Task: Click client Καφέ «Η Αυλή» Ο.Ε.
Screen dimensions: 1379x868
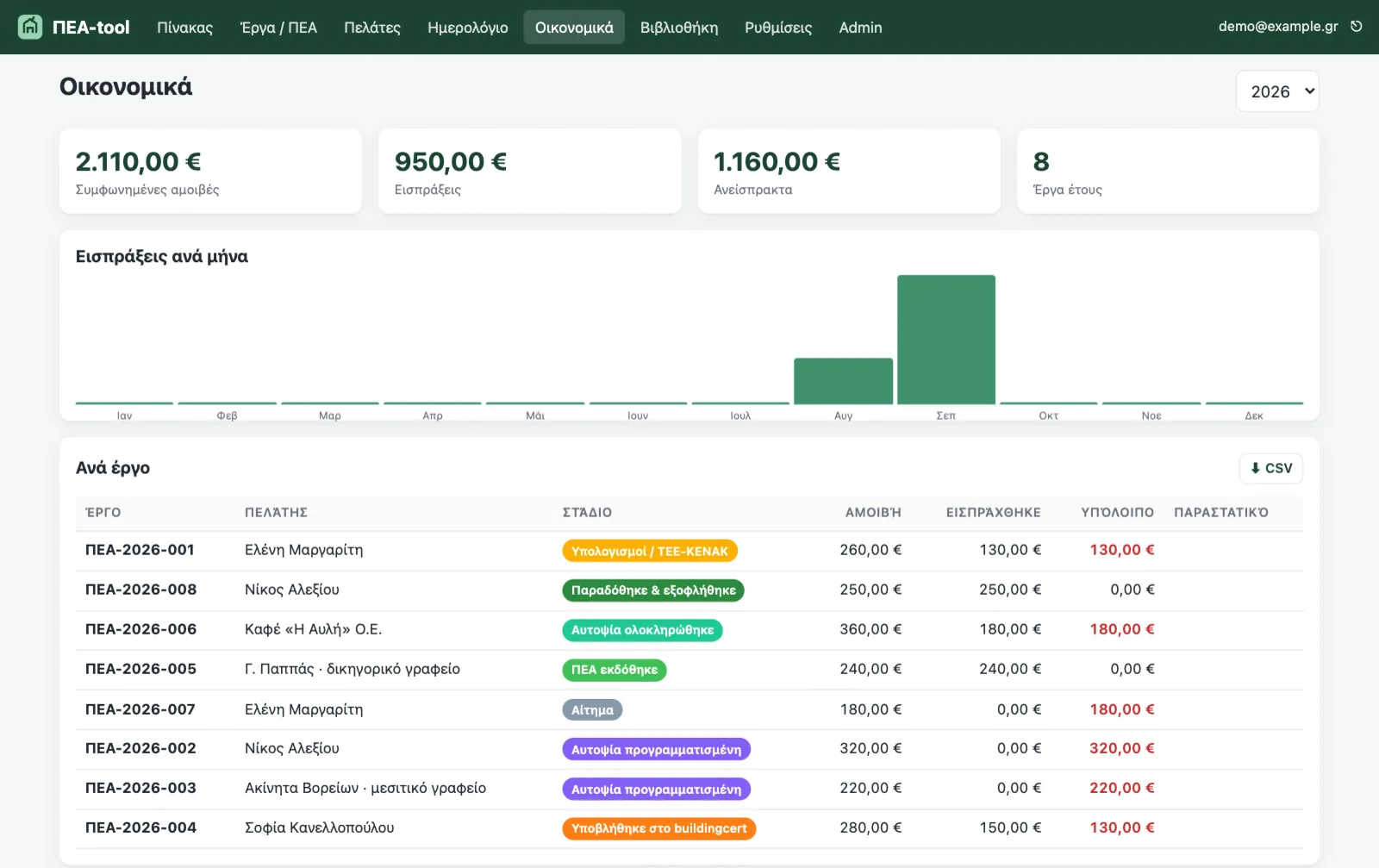Action: point(313,629)
